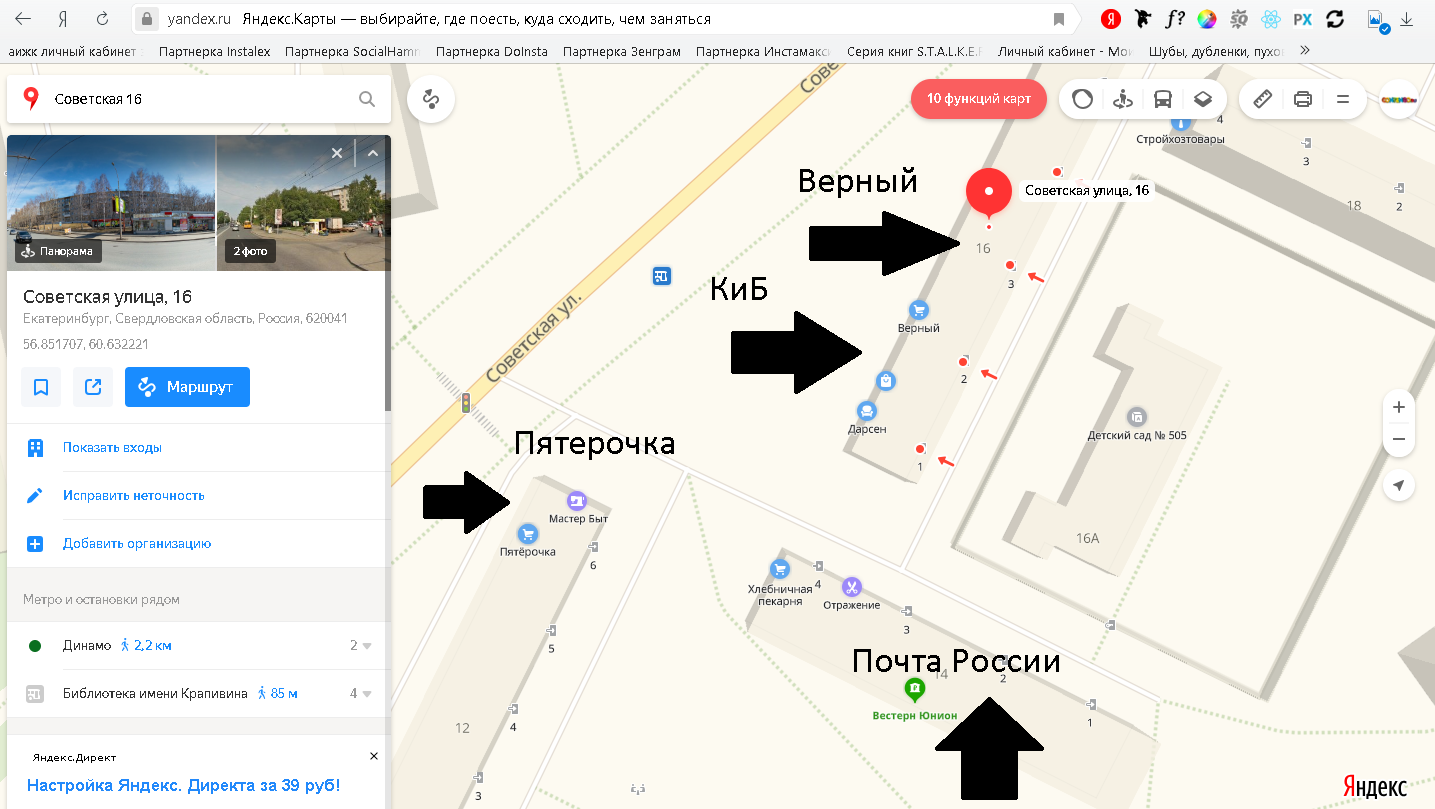Click the bus stop icon on Советская ул.
Screen dimensions: 1435x809
pyautogui.click(x=661, y=275)
